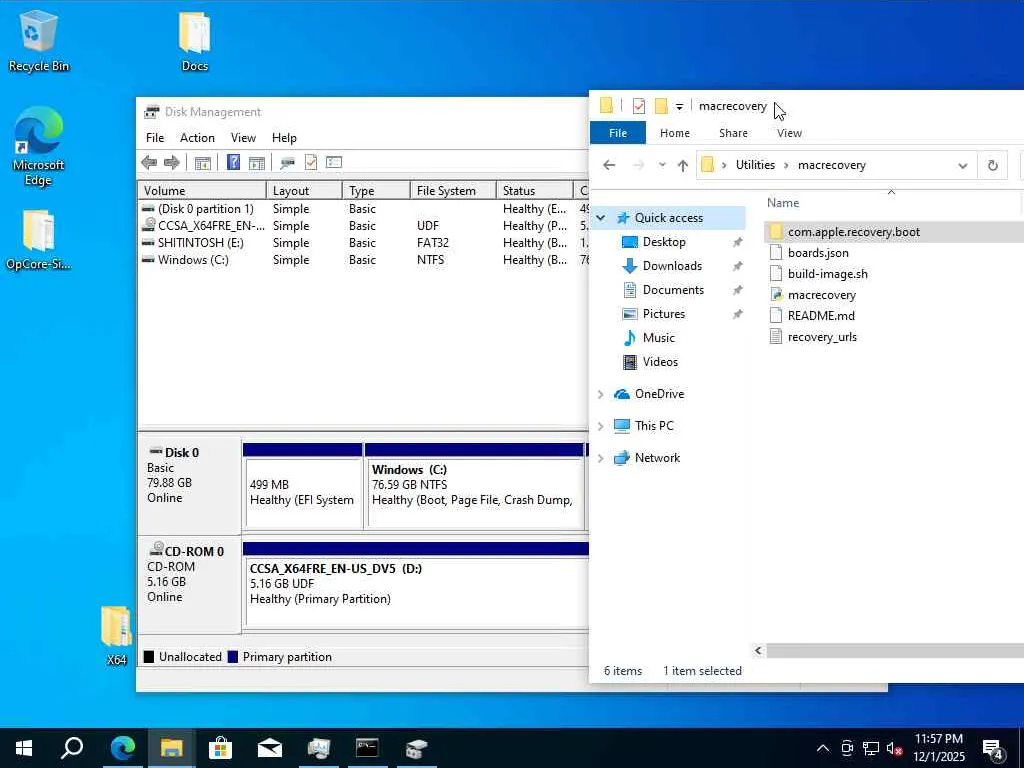Expand This PC in navigation pane
This screenshot has width=1024, height=768.
coord(600,426)
